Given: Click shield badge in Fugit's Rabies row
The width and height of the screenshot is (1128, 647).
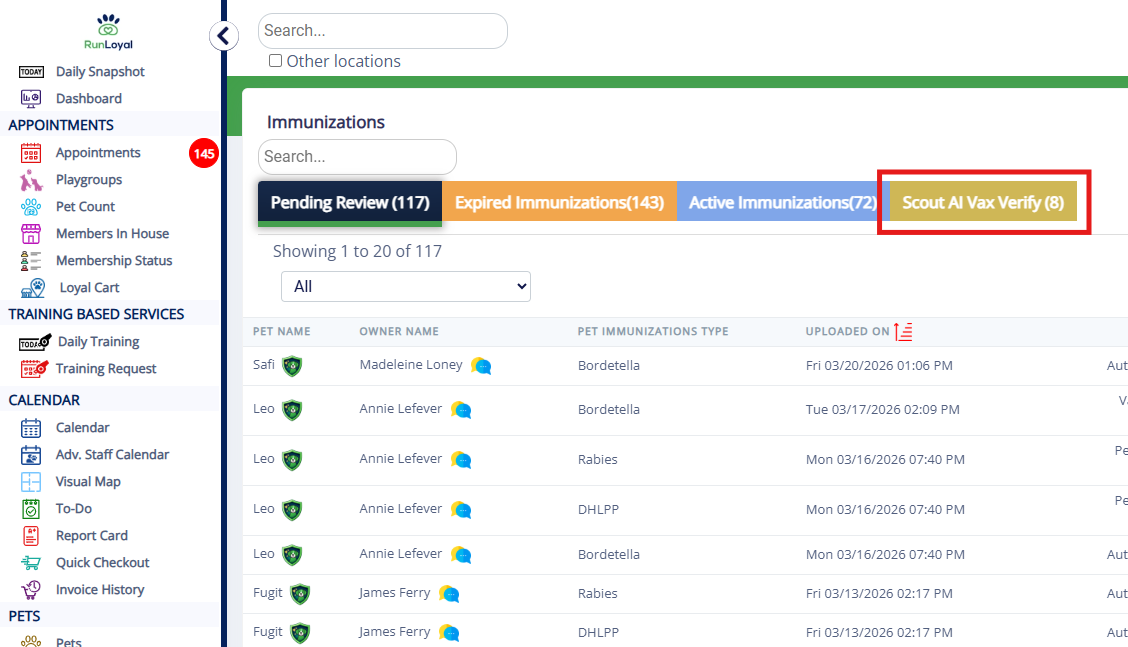Looking at the screenshot, I should pos(300,594).
